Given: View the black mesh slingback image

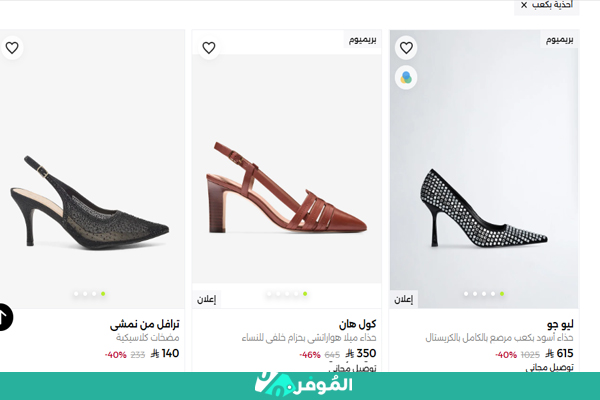Looking at the screenshot, I should click(89, 202).
